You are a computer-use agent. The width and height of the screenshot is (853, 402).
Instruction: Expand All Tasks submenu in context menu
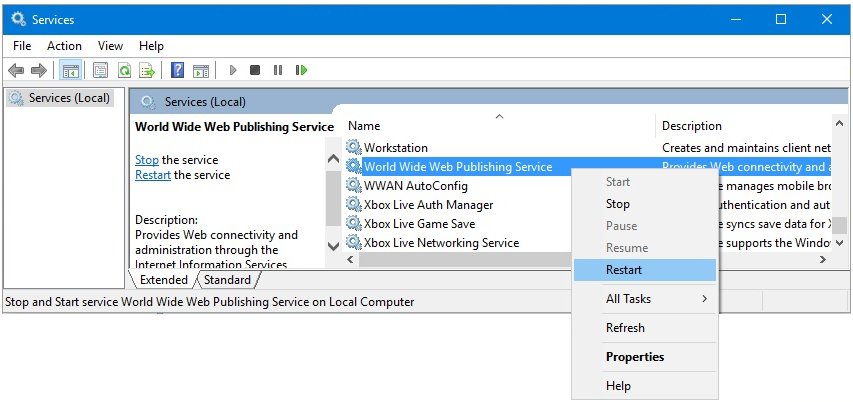click(x=645, y=299)
